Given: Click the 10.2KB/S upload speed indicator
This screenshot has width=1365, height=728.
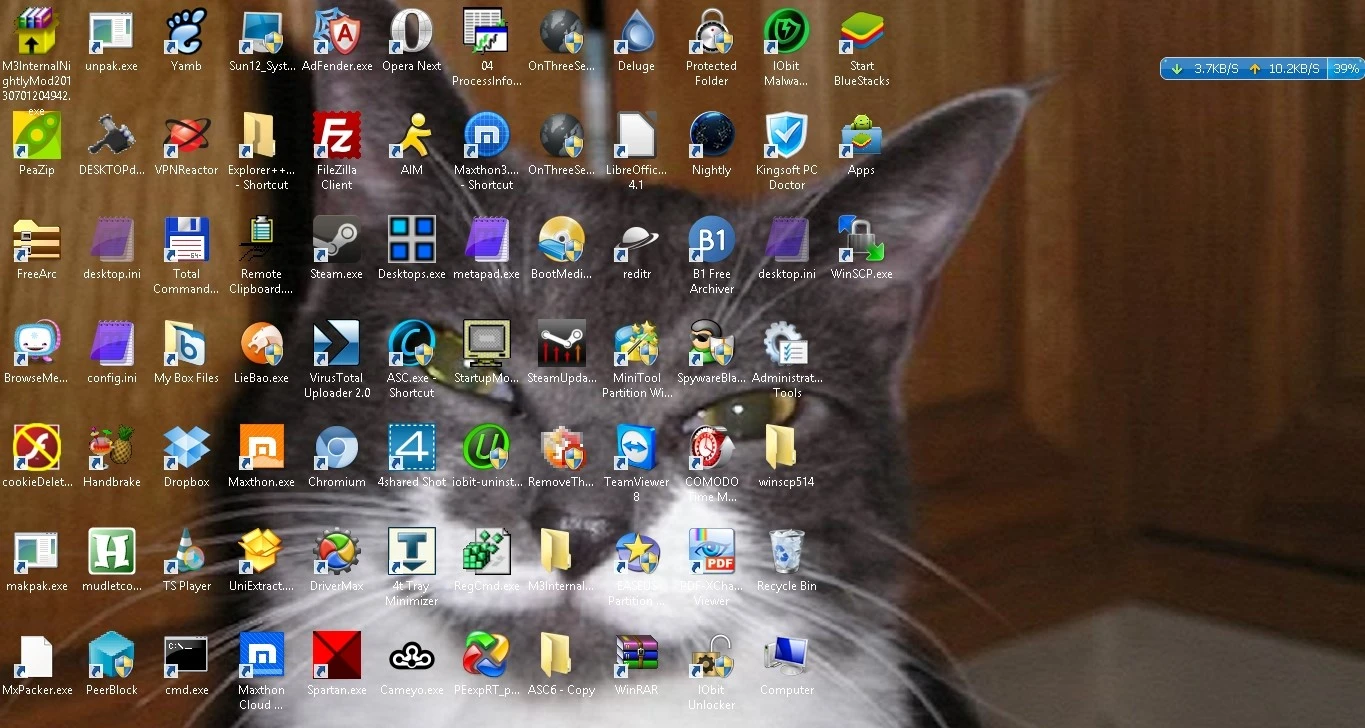Looking at the screenshot, I should pos(1293,69).
